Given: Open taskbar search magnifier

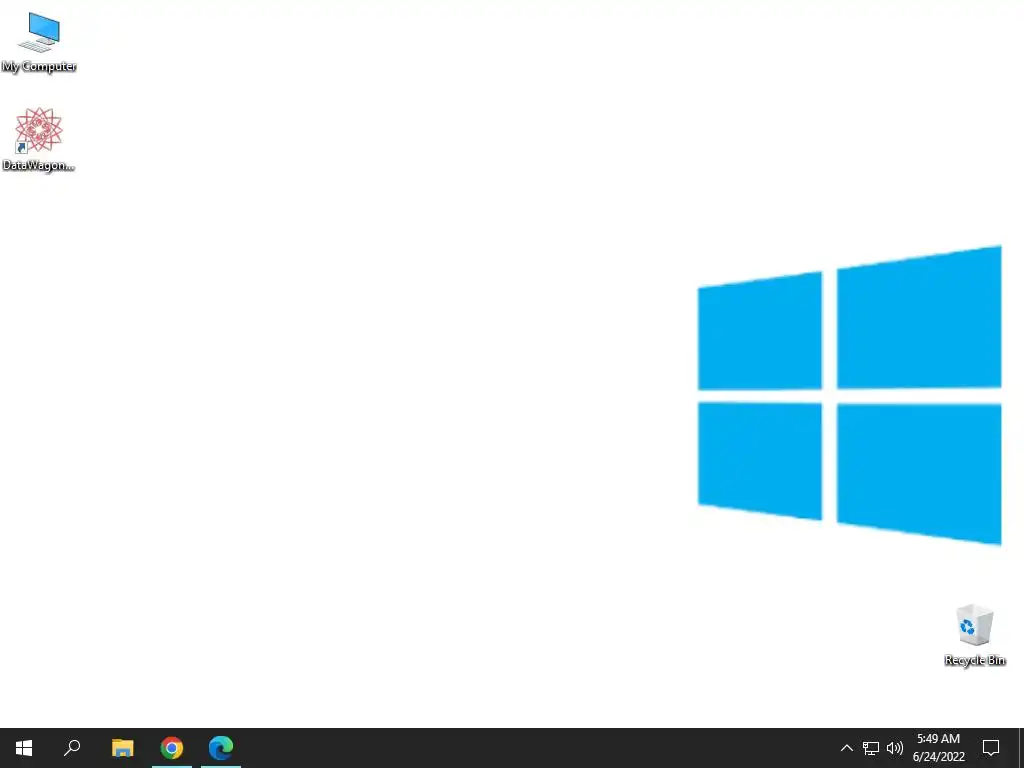Looking at the screenshot, I should click(x=72, y=748).
